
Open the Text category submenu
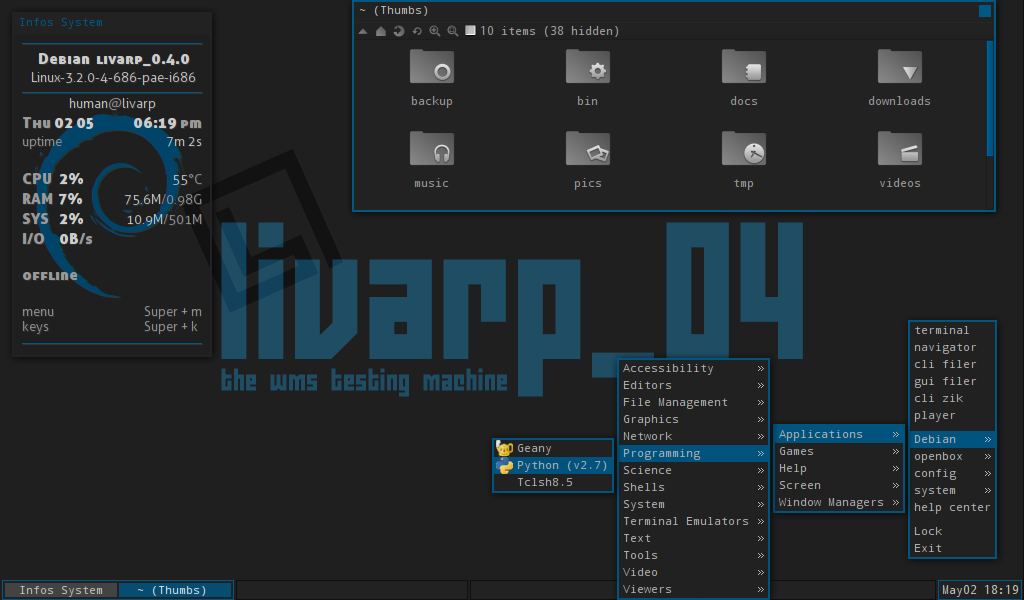[693, 538]
